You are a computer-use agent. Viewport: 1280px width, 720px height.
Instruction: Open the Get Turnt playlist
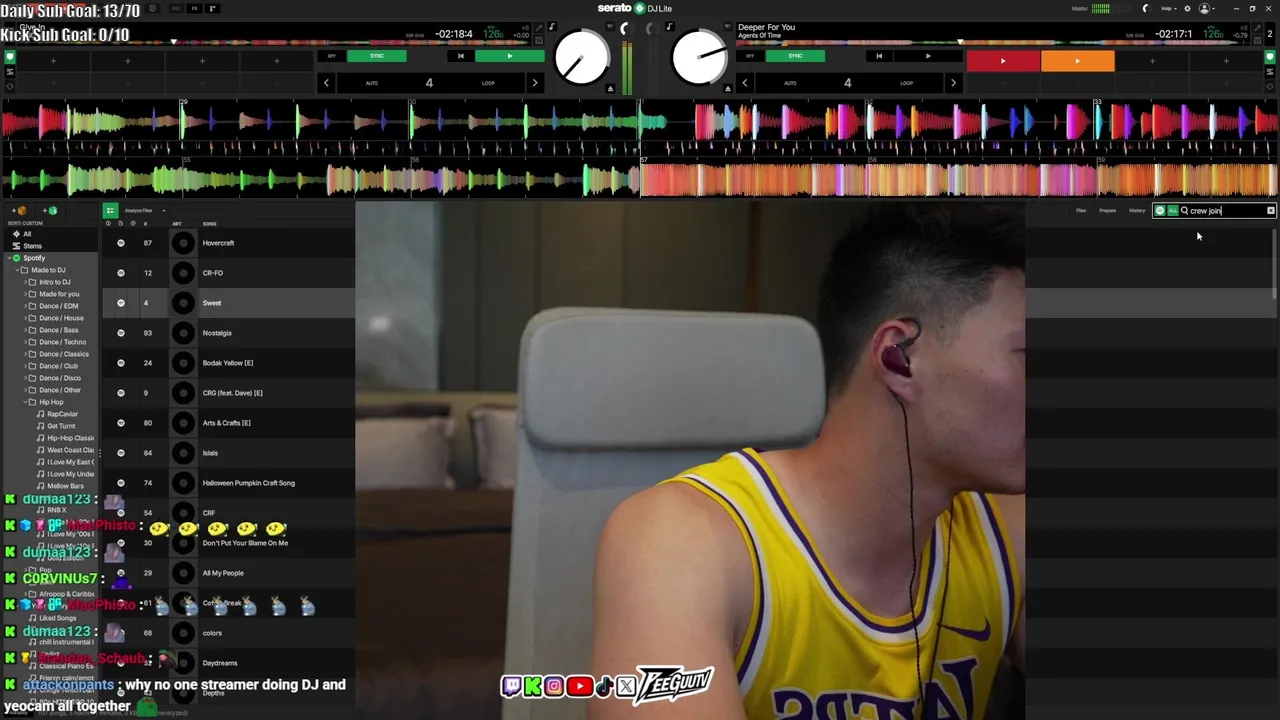point(61,426)
